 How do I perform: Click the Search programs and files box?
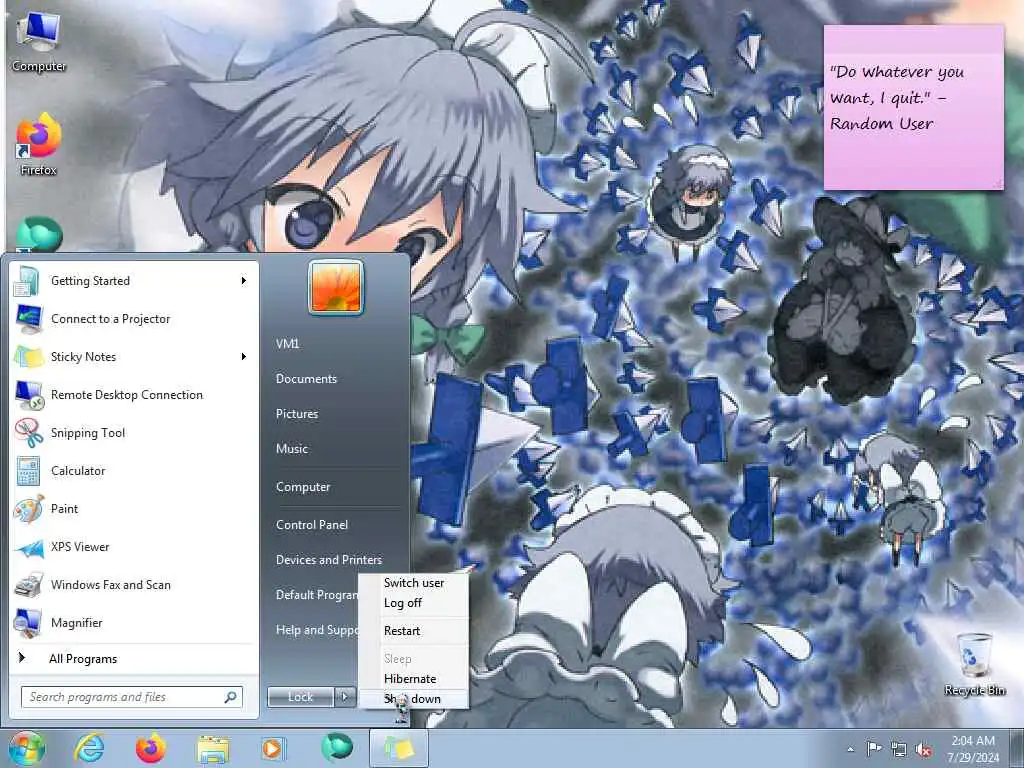(132, 697)
